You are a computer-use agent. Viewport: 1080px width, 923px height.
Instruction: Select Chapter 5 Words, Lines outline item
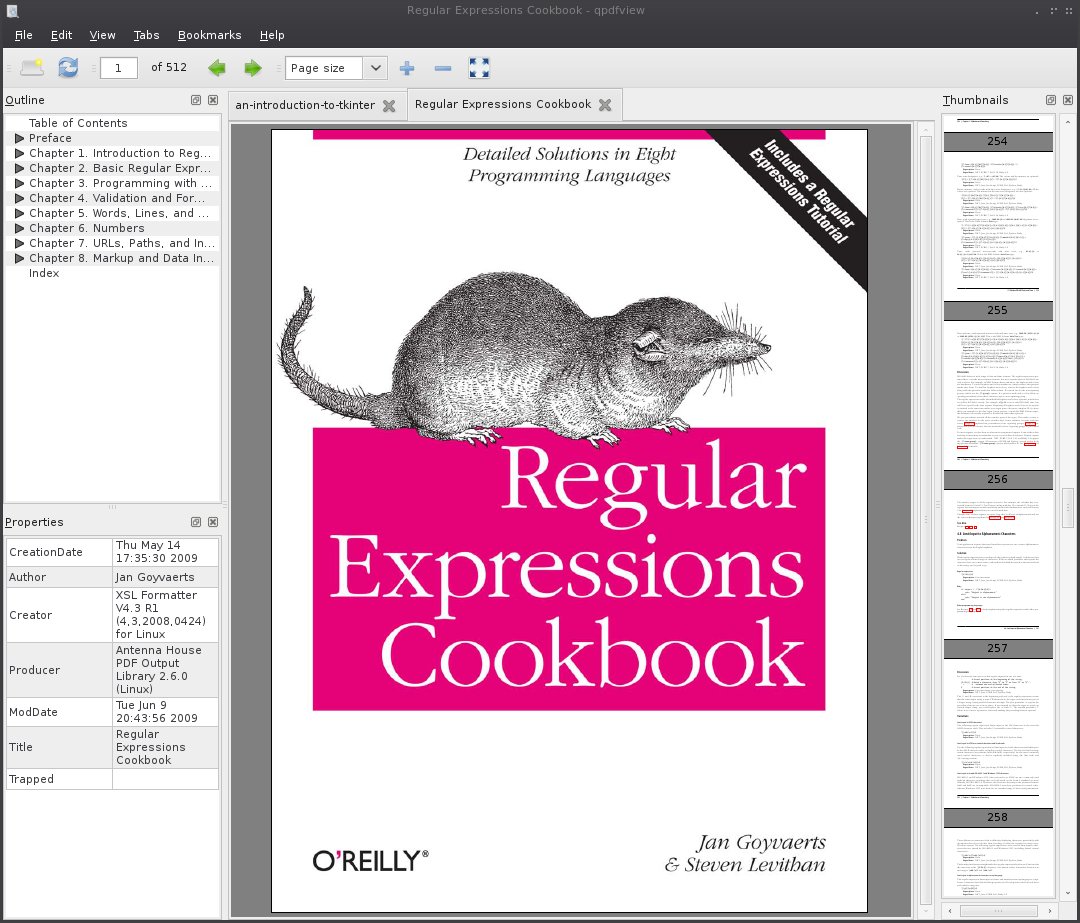coord(118,213)
